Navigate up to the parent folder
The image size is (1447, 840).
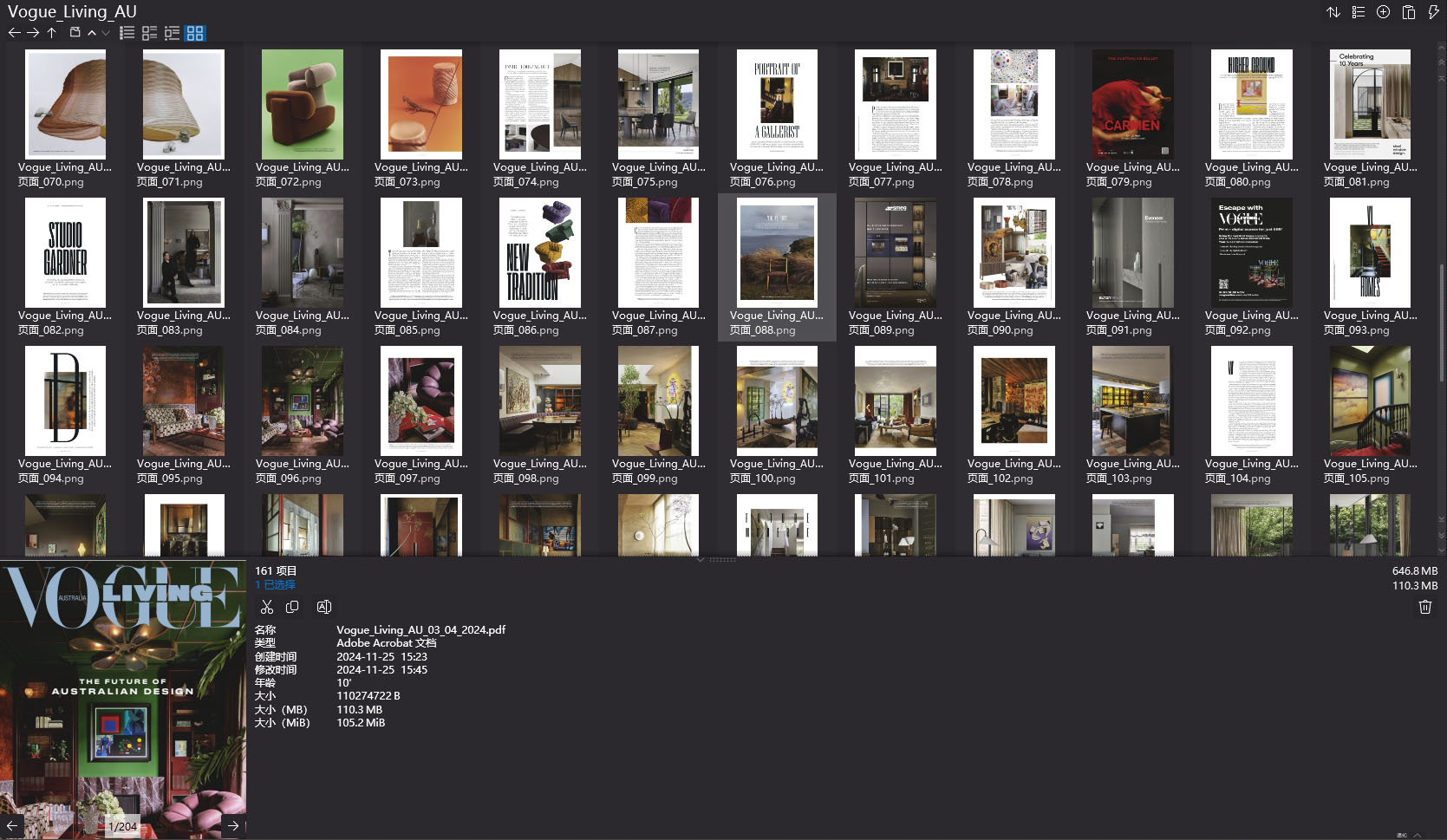(52, 33)
